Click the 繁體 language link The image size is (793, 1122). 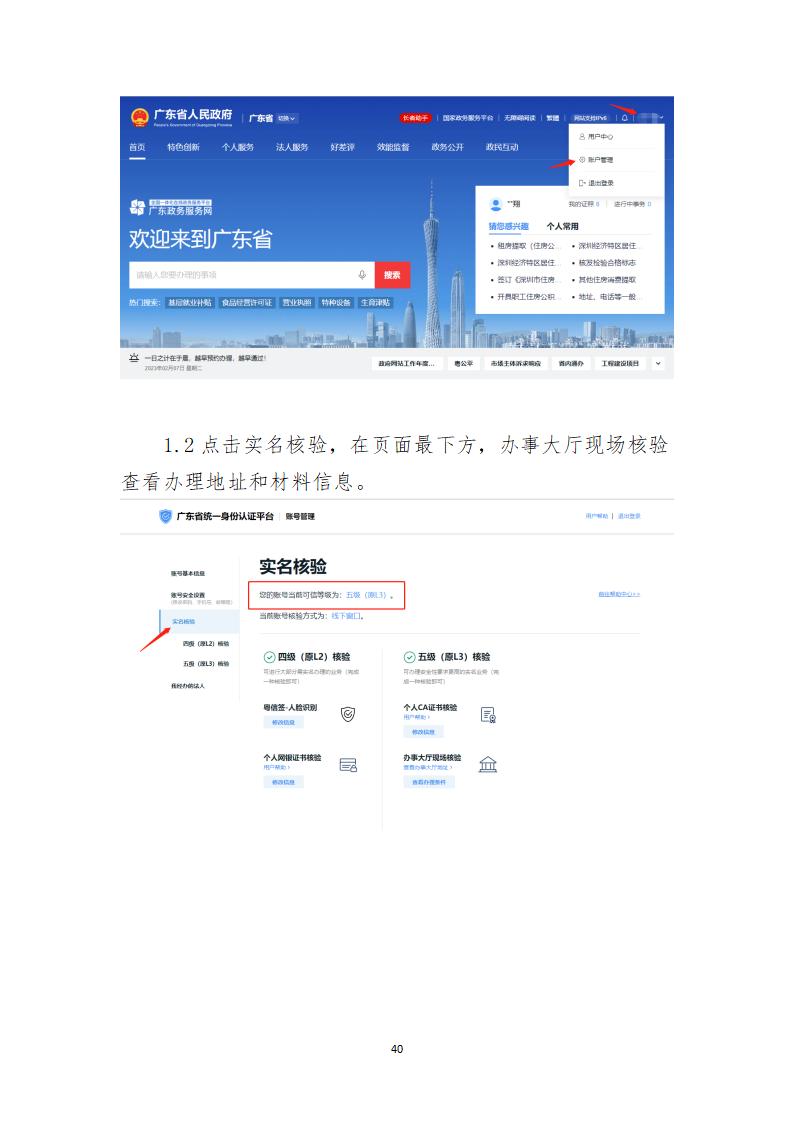[553, 118]
